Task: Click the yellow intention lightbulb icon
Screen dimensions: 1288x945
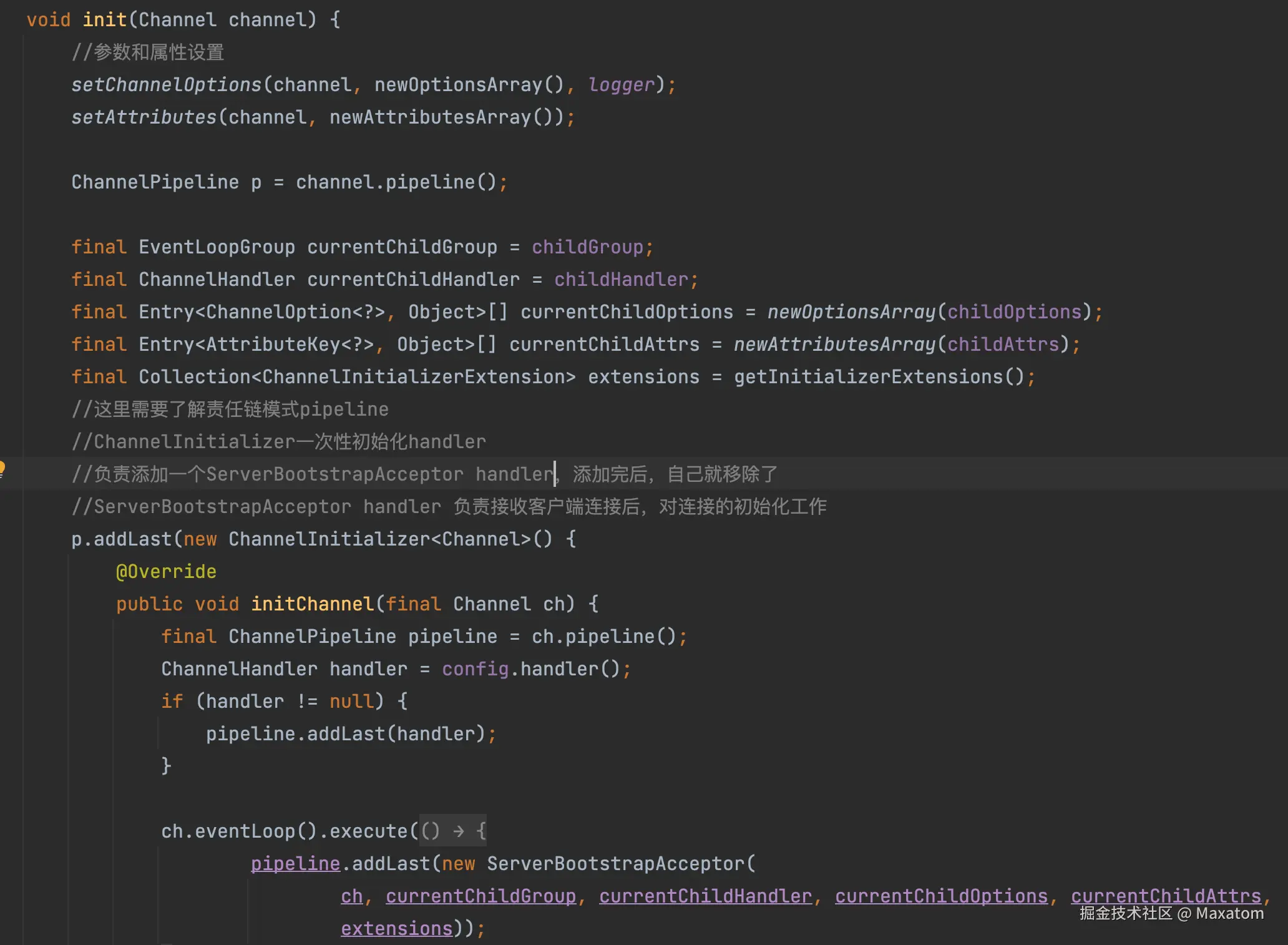Action: (2, 468)
